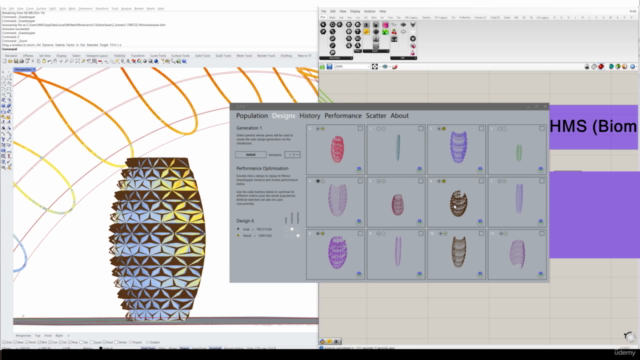This screenshot has width=640, height=360.
Task: Select the pale pink design 4 thumbnail
Action: 338,200
